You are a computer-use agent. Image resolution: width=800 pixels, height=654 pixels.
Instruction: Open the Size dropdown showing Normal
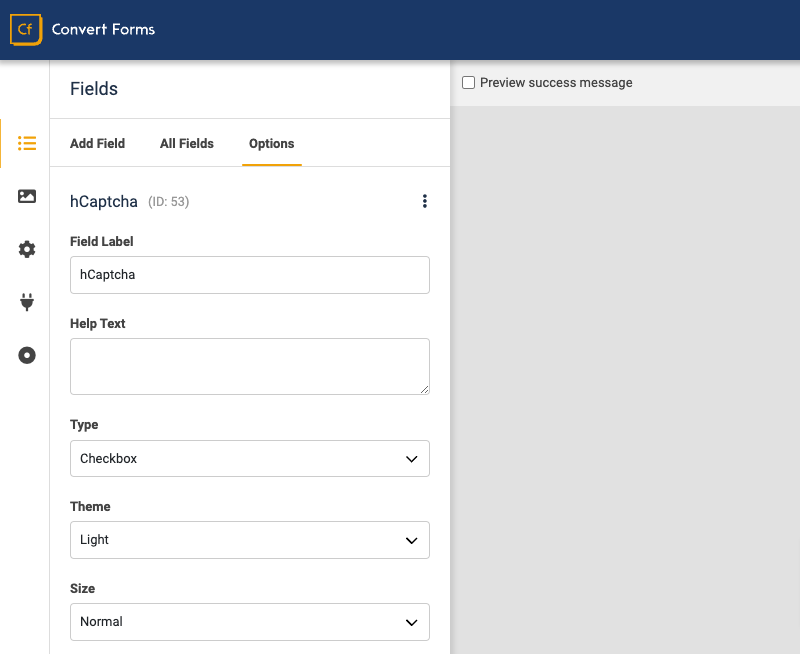(x=250, y=622)
